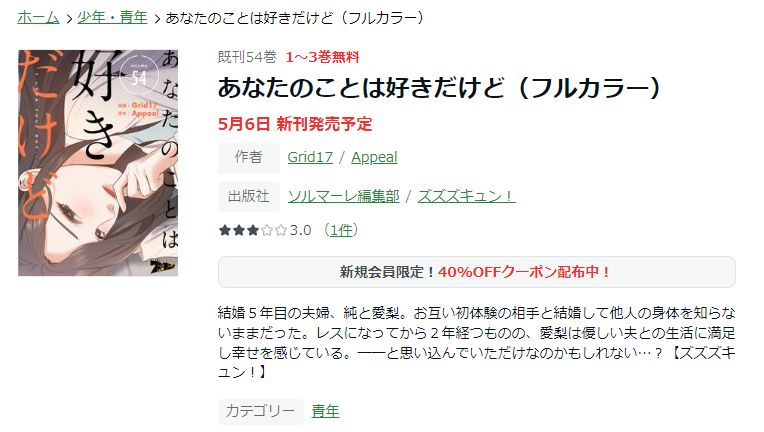
Task: Open the ズズズキュン！ label link
Action: tap(466, 196)
